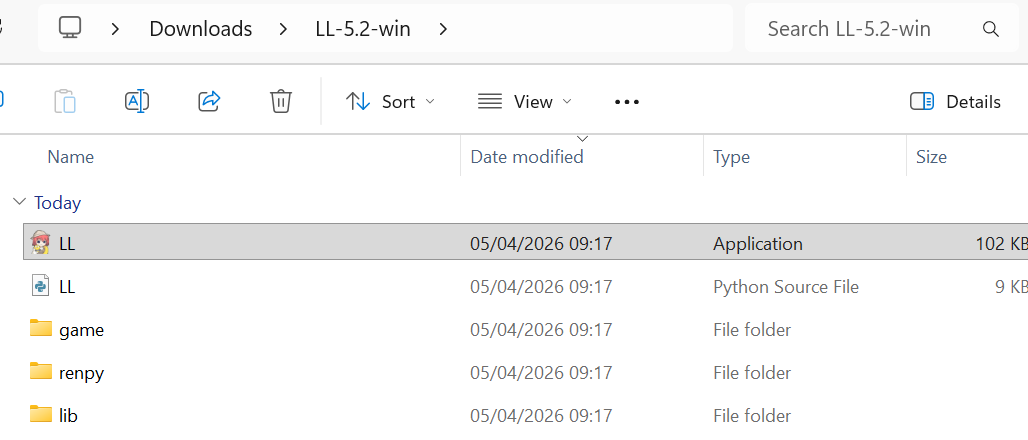Collapse the Today group
This screenshot has width=1028, height=440.
tap(19, 202)
